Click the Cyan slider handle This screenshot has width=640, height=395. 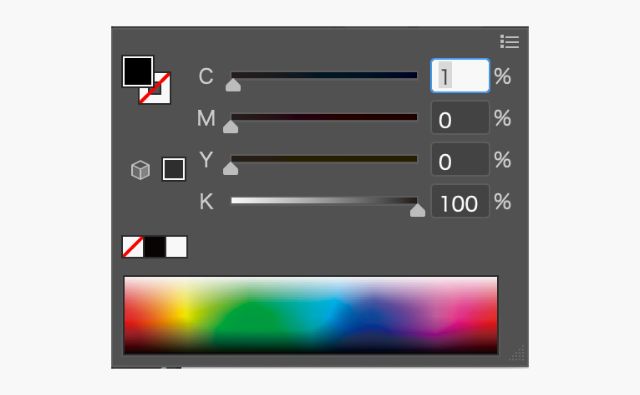(x=233, y=85)
